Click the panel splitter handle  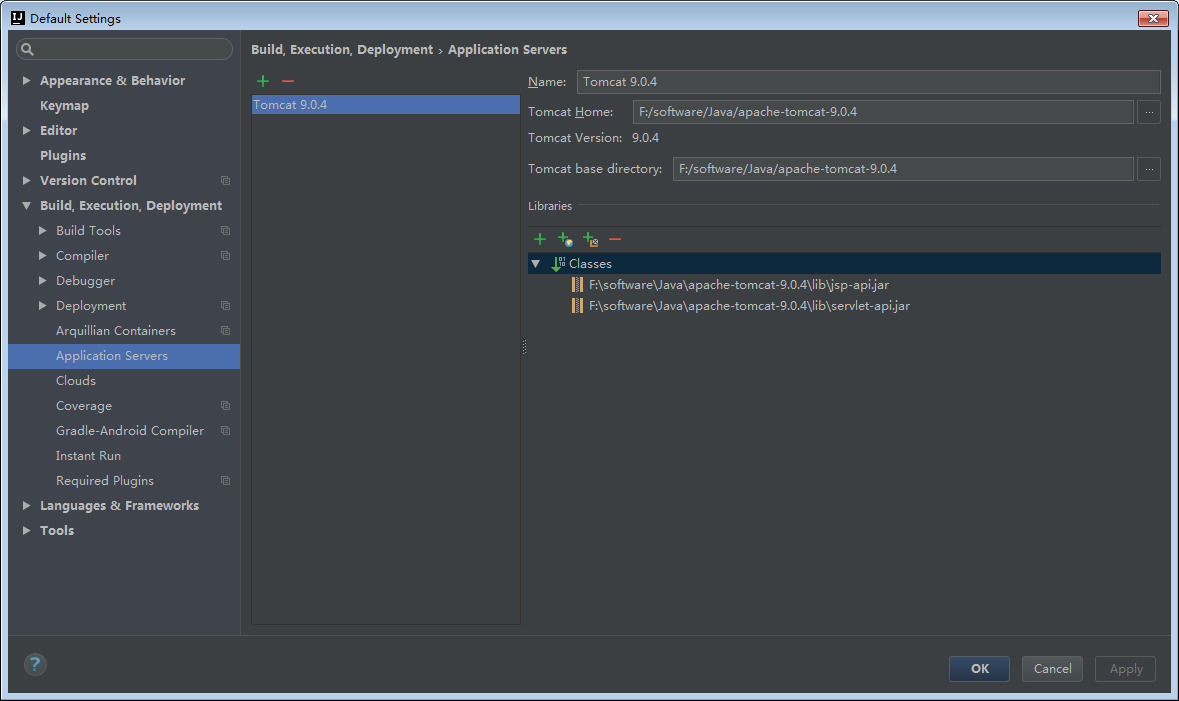(524, 347)
